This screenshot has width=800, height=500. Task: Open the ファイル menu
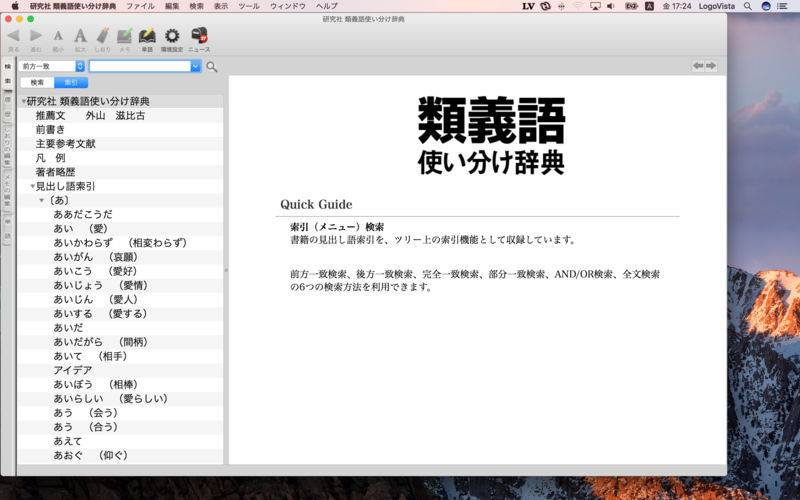[140, 6]
